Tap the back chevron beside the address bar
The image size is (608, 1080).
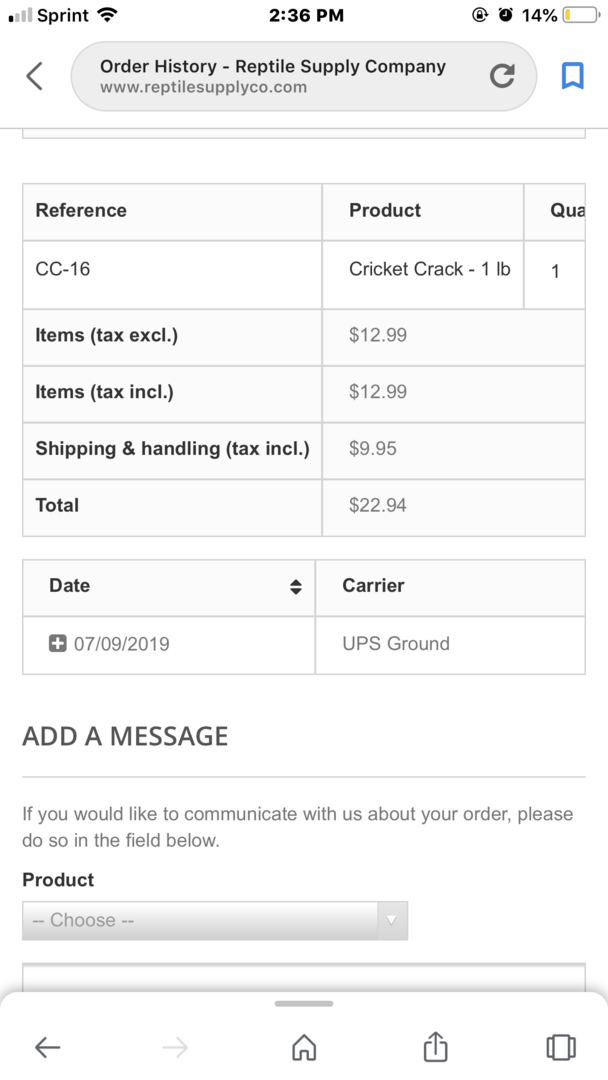[x=34, y=76]
